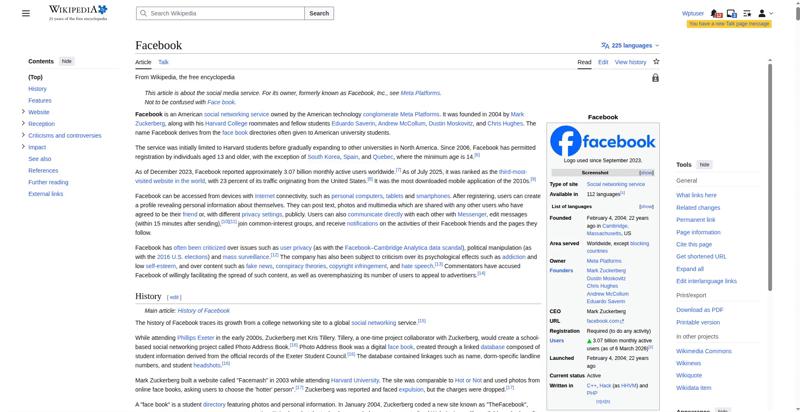Expand the Website section in contents
The image size is (800, 412).
pyautogui.click(x=23, y=112)
